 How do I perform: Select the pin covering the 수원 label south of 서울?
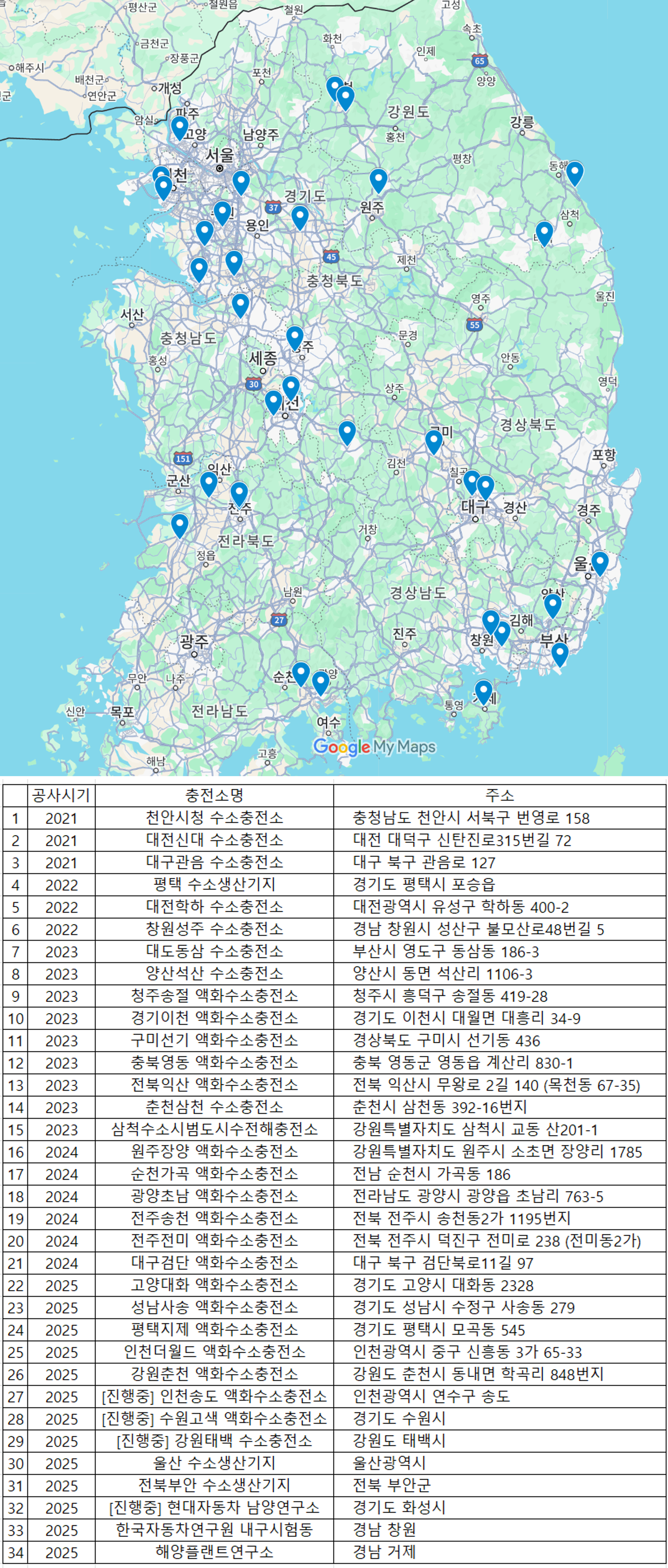[x=222, y=214]
